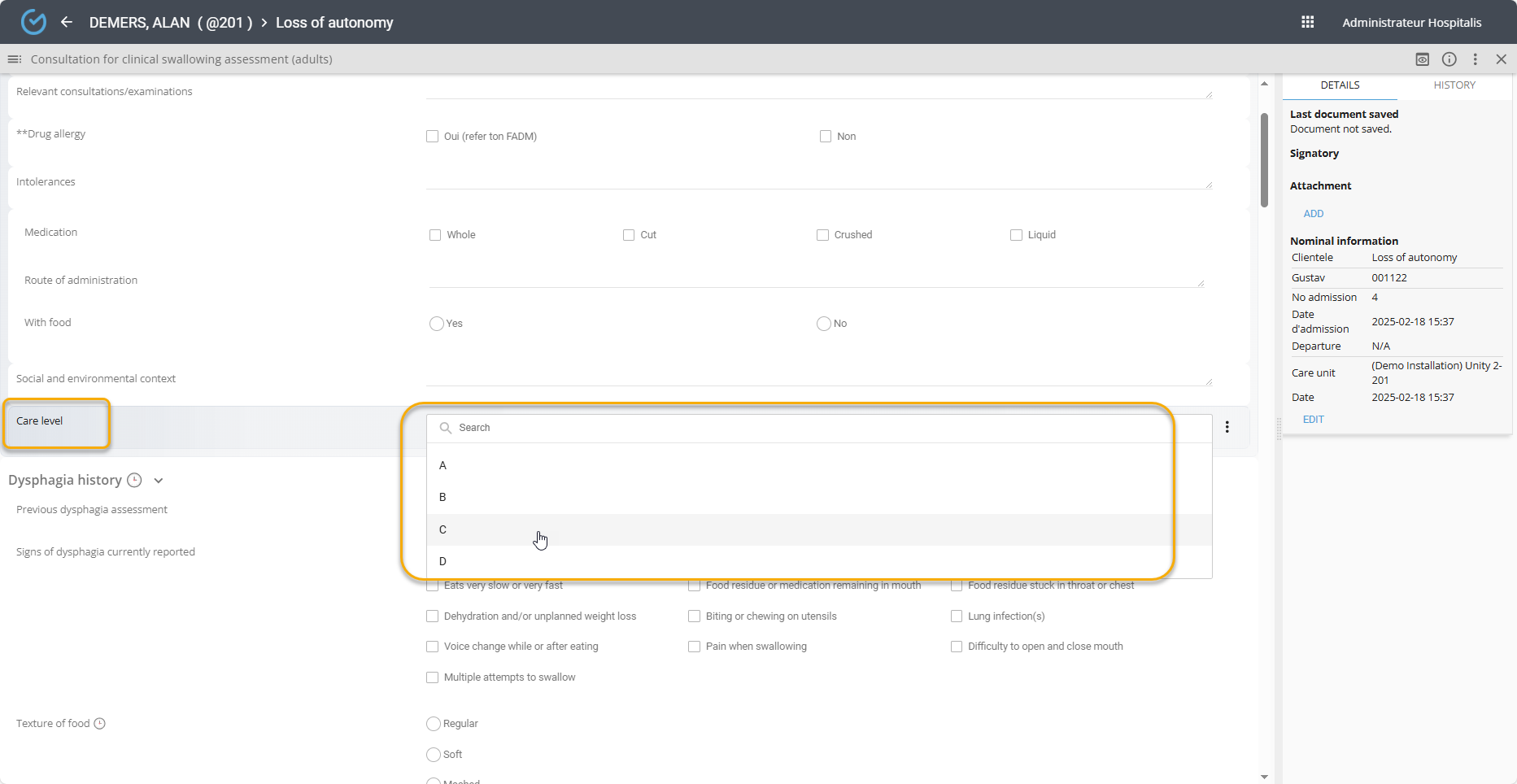Screen dimensions: 1517x784
Task: Click the Dysphagia history clock icon
Action: [x=135, y=481]
